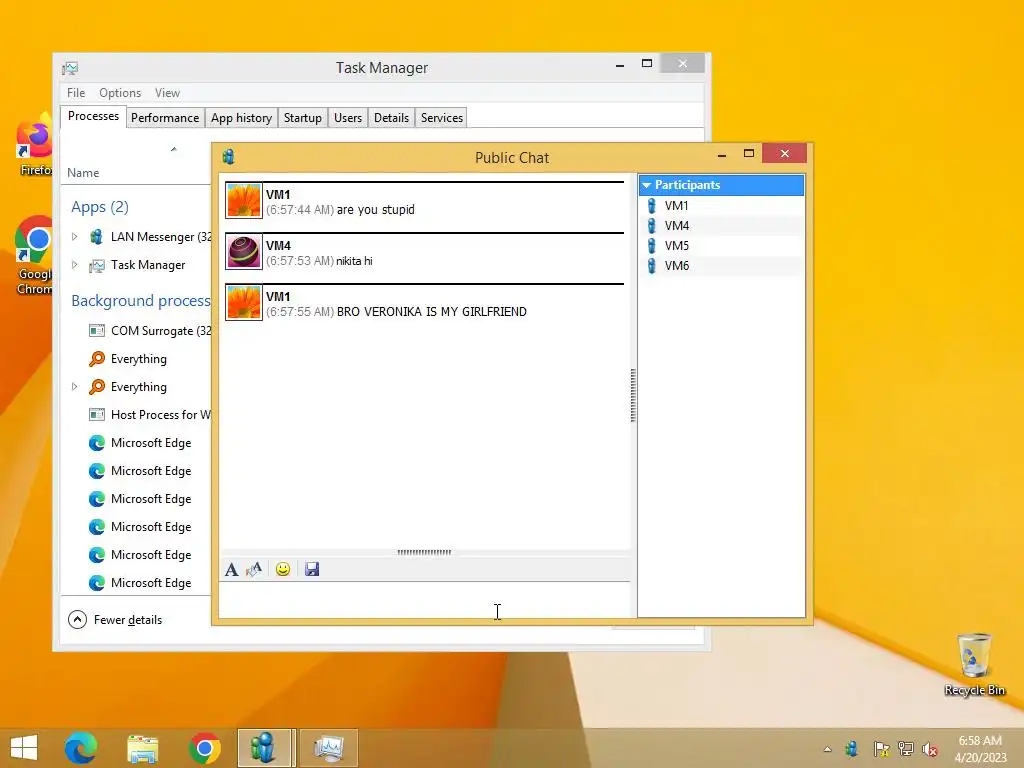Open Microsoft Edge from the taskbar
Screen dimensions: 1024x768
click(x=81, y=748)
